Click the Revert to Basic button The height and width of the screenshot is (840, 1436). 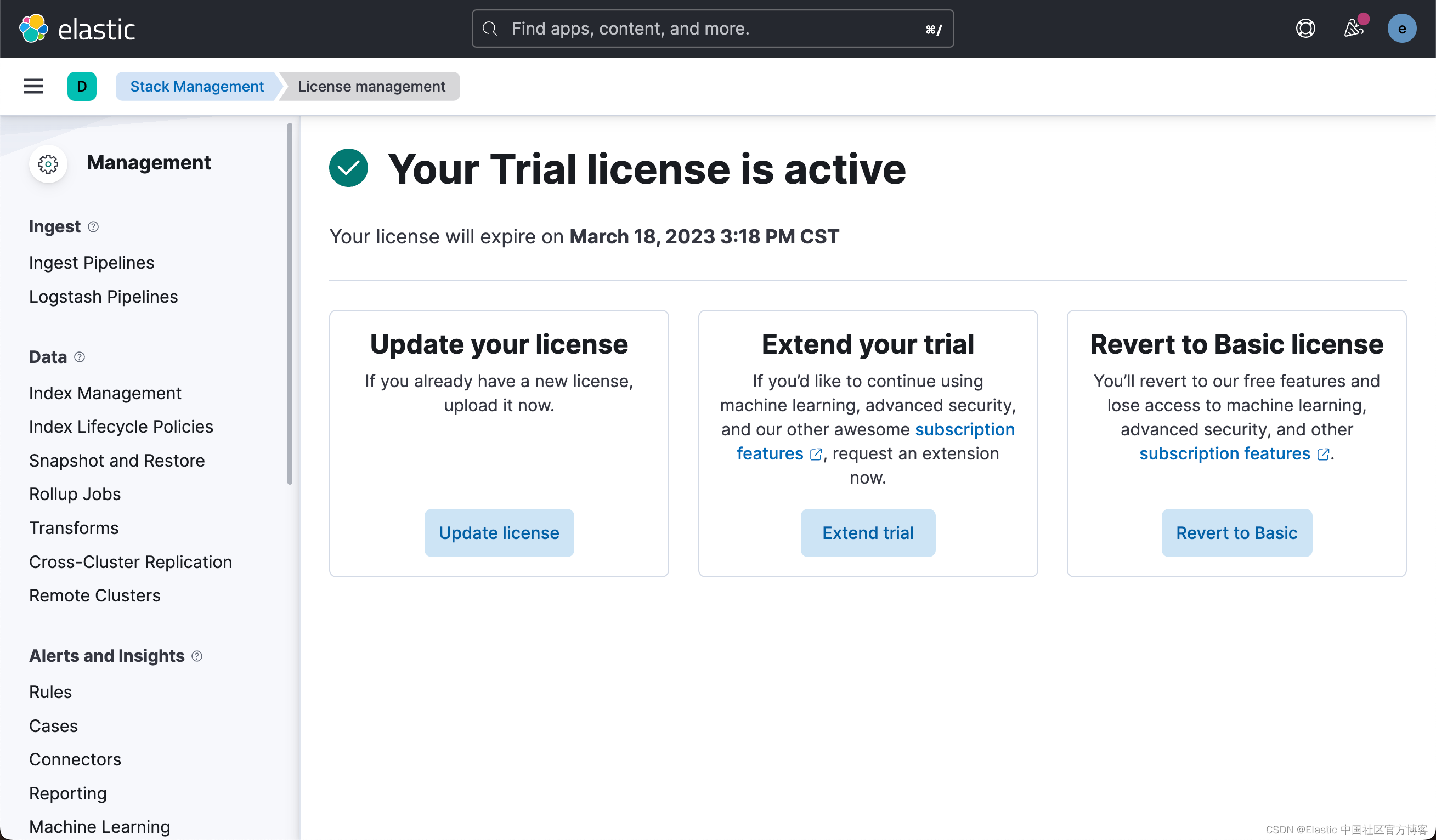point(1236,532)
